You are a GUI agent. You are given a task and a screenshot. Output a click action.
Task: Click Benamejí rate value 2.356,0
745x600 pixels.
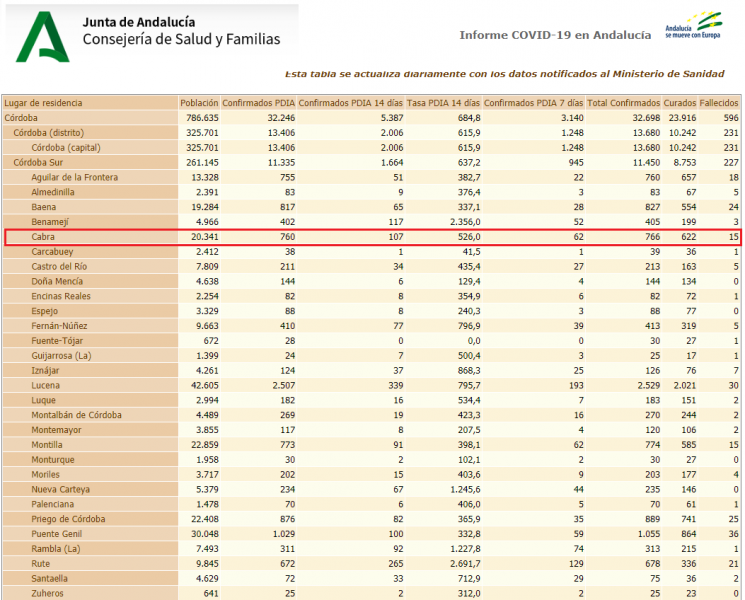[x=464, y=222]
